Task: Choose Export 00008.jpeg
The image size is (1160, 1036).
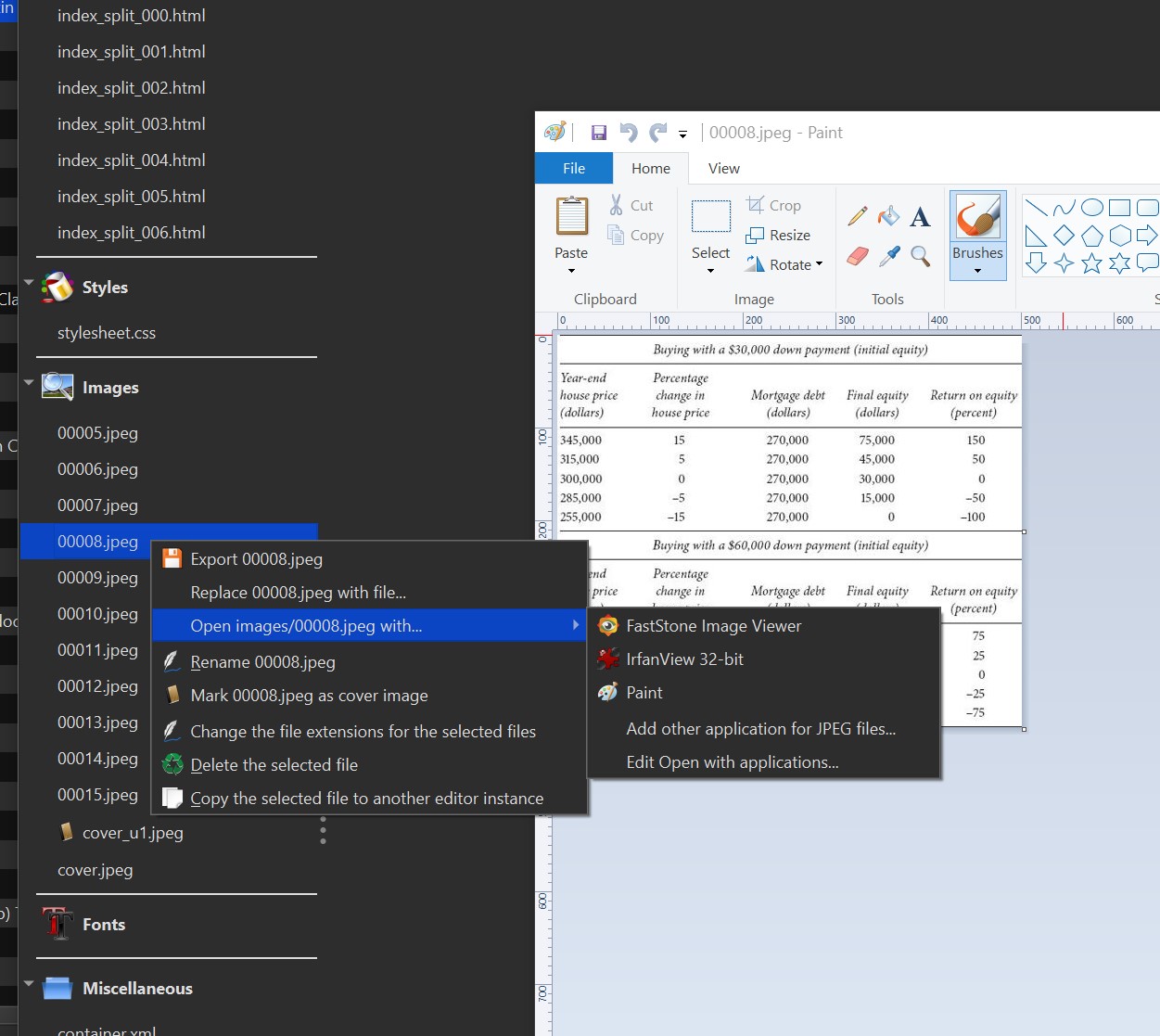Action: (369, 559)
